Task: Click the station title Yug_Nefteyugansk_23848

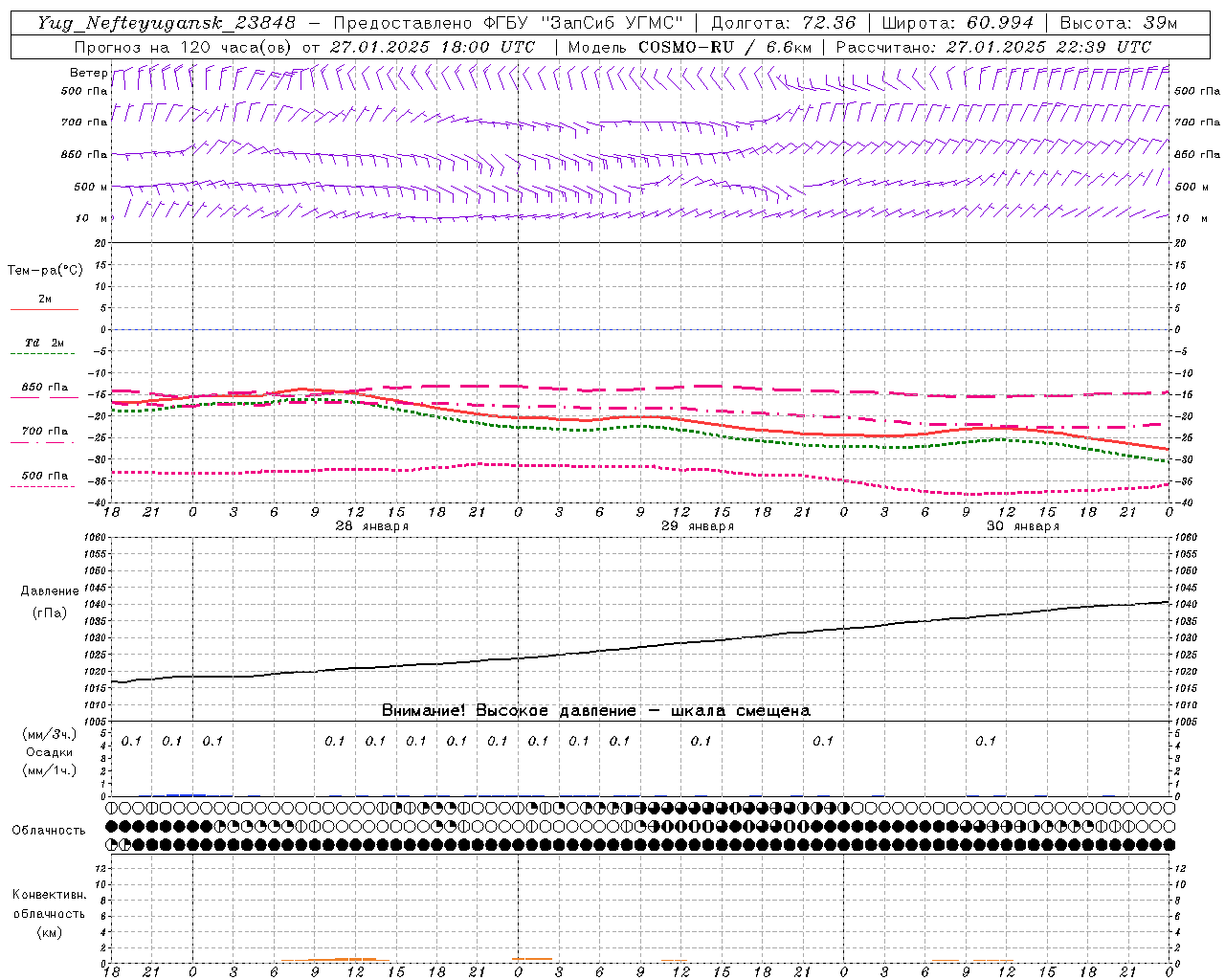Action: click(167, 23)
